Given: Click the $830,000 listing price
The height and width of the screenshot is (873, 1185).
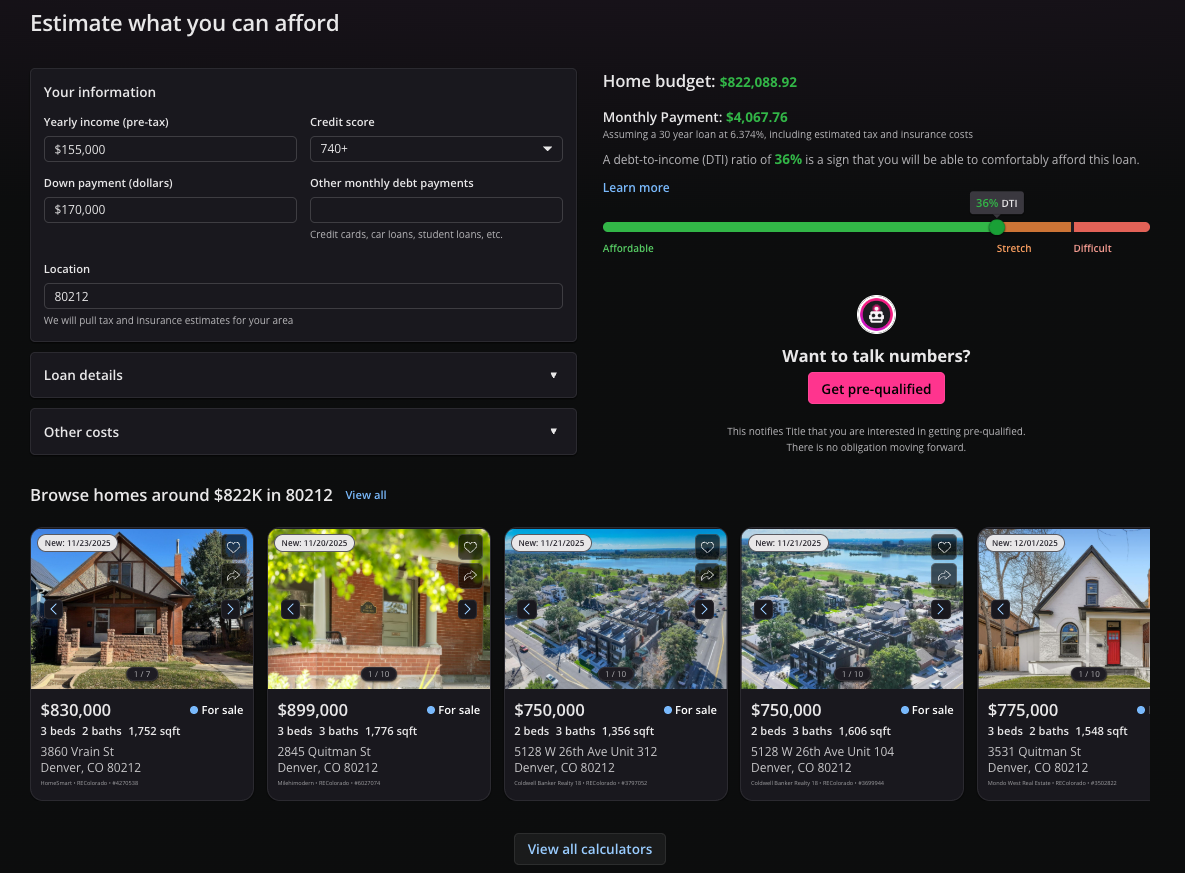Looking at the screenshot, I should (76, 710).
